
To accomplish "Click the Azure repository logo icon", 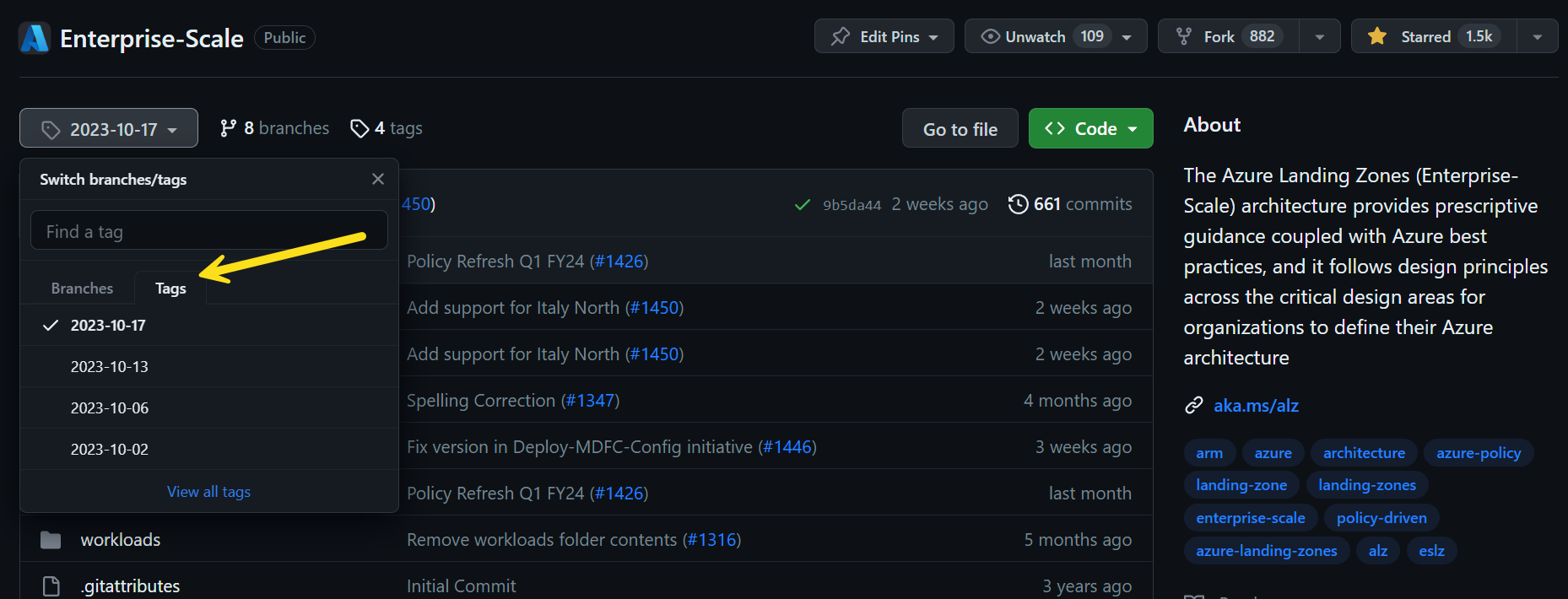I will click(x=35, y=38).
